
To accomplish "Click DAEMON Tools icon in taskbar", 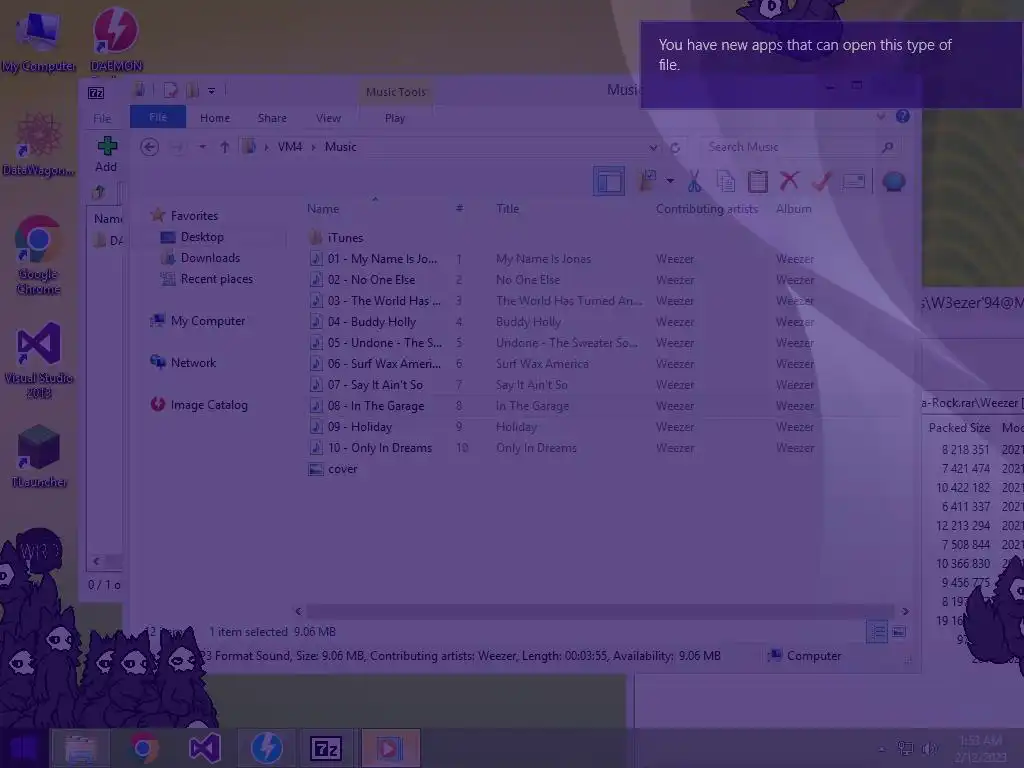I will [266, 748].
